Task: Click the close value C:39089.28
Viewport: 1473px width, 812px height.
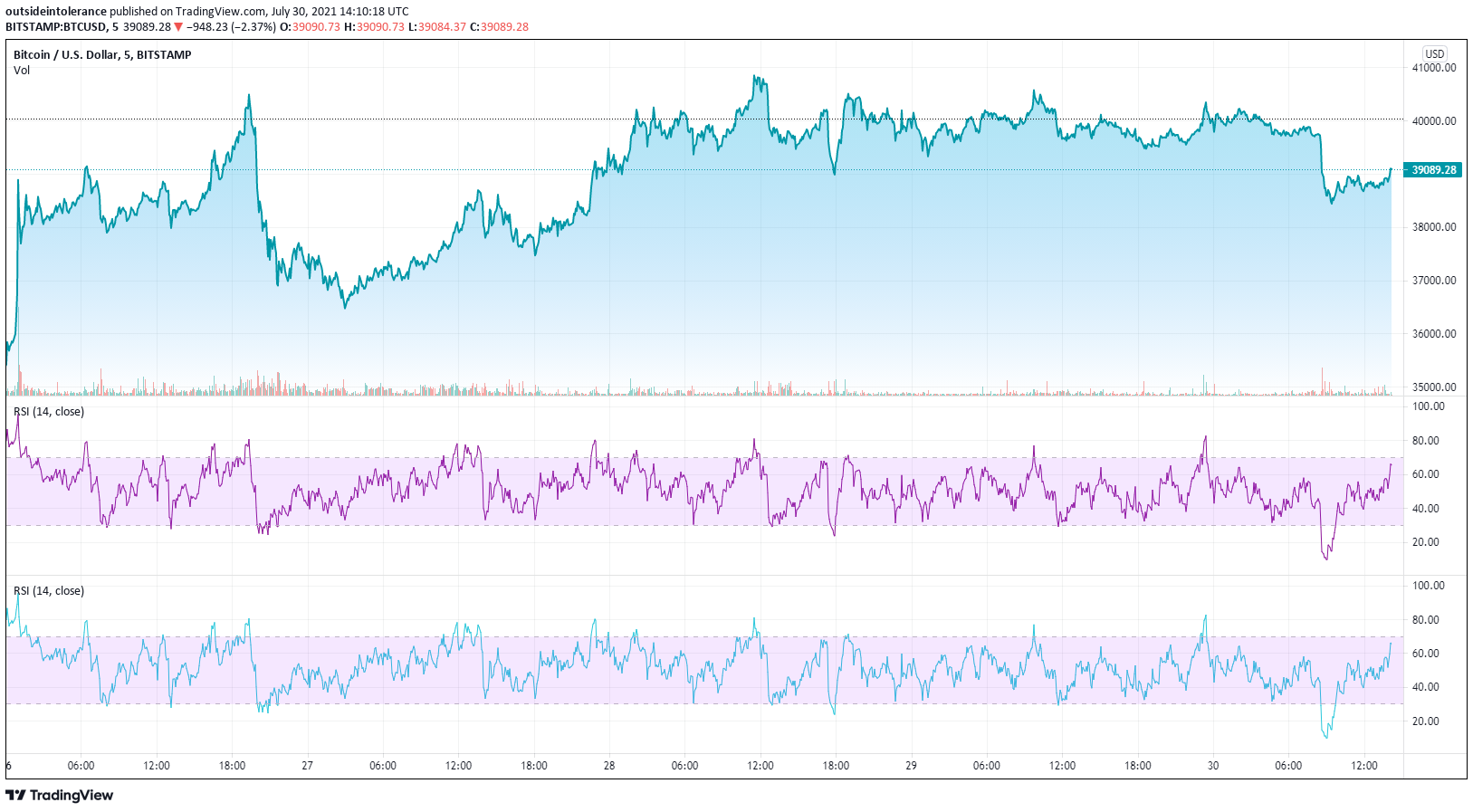Action: [x=500, y=26]
